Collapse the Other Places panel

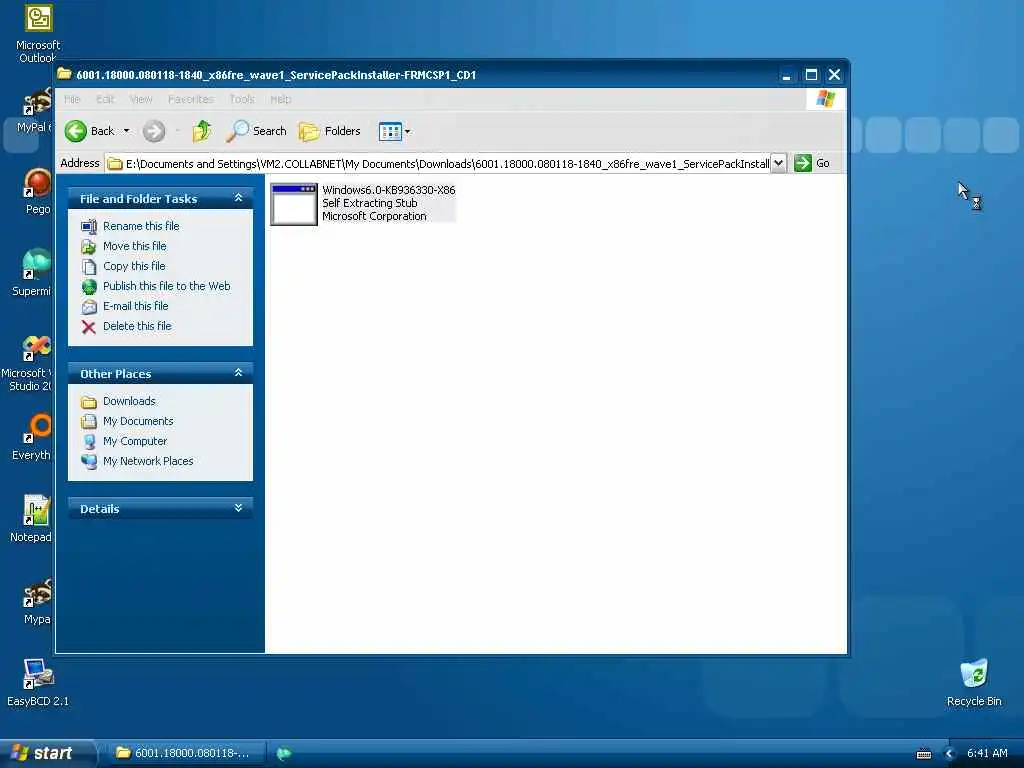(x=238, y=373)
